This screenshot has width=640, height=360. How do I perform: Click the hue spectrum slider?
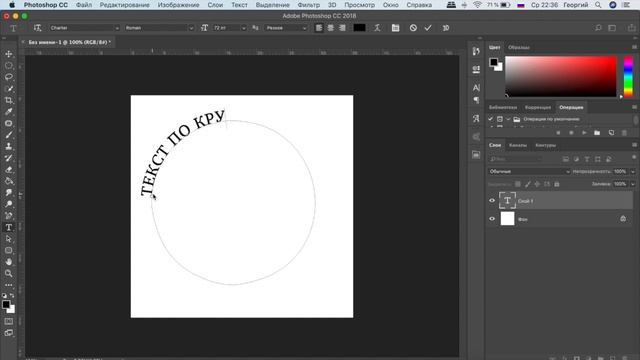[x=629, y=77]
